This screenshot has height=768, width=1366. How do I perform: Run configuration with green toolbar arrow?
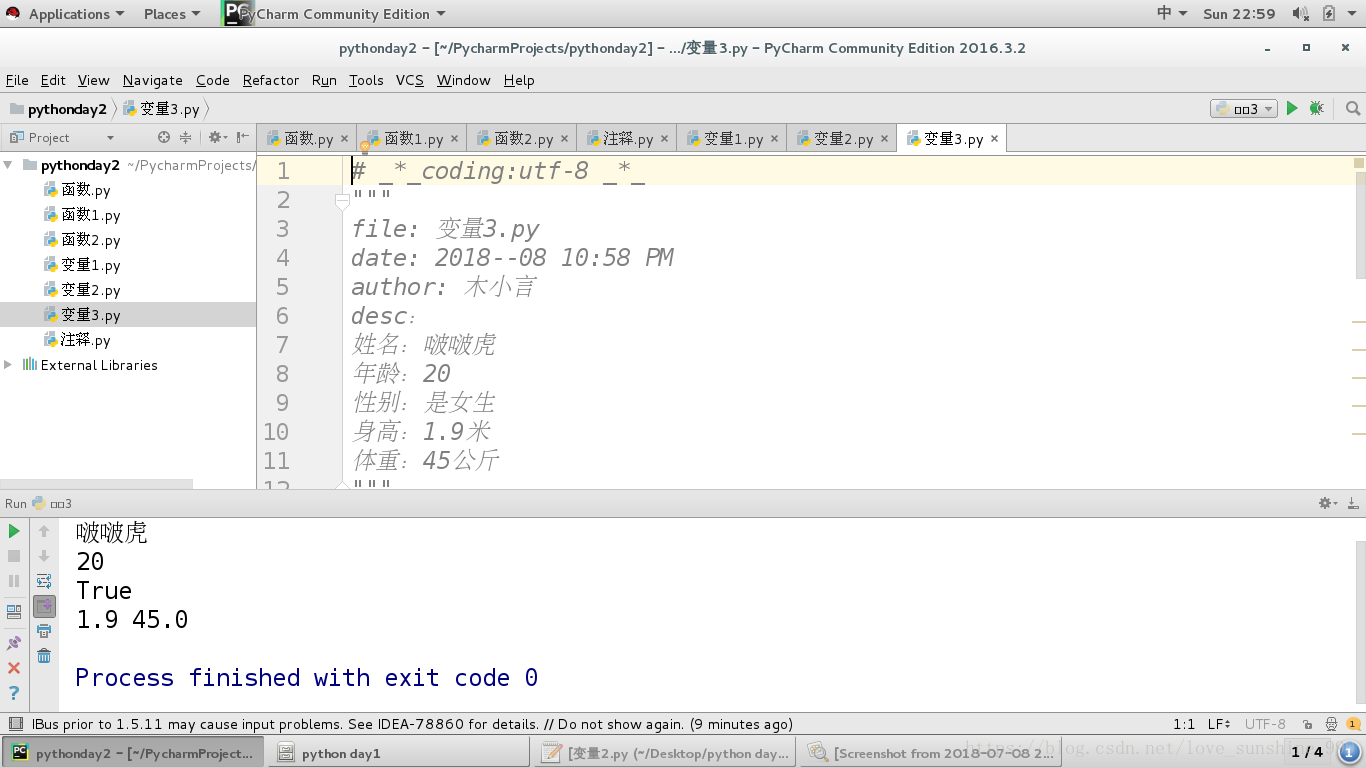[1292, 108]
